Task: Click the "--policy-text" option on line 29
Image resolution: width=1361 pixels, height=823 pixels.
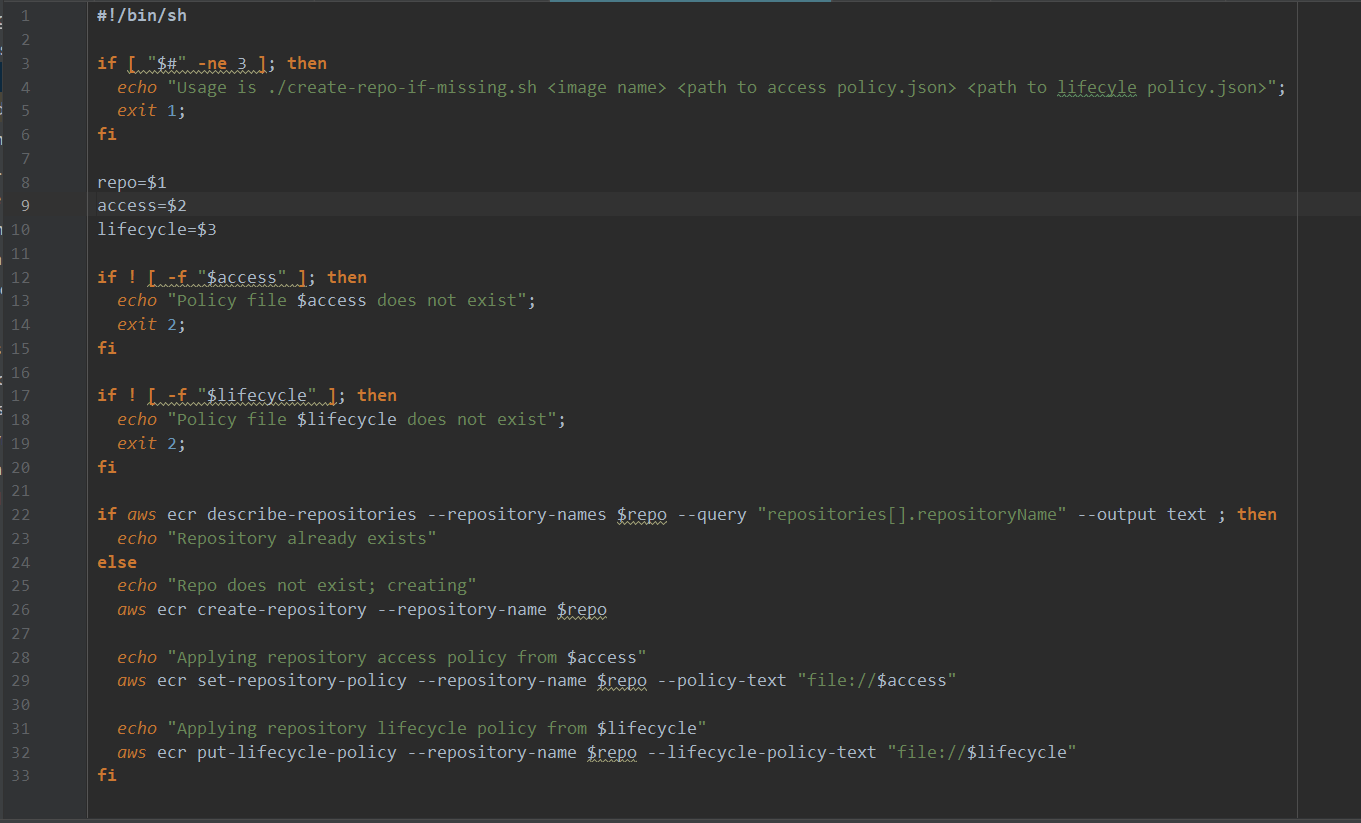Action: [x=722, y=682]
